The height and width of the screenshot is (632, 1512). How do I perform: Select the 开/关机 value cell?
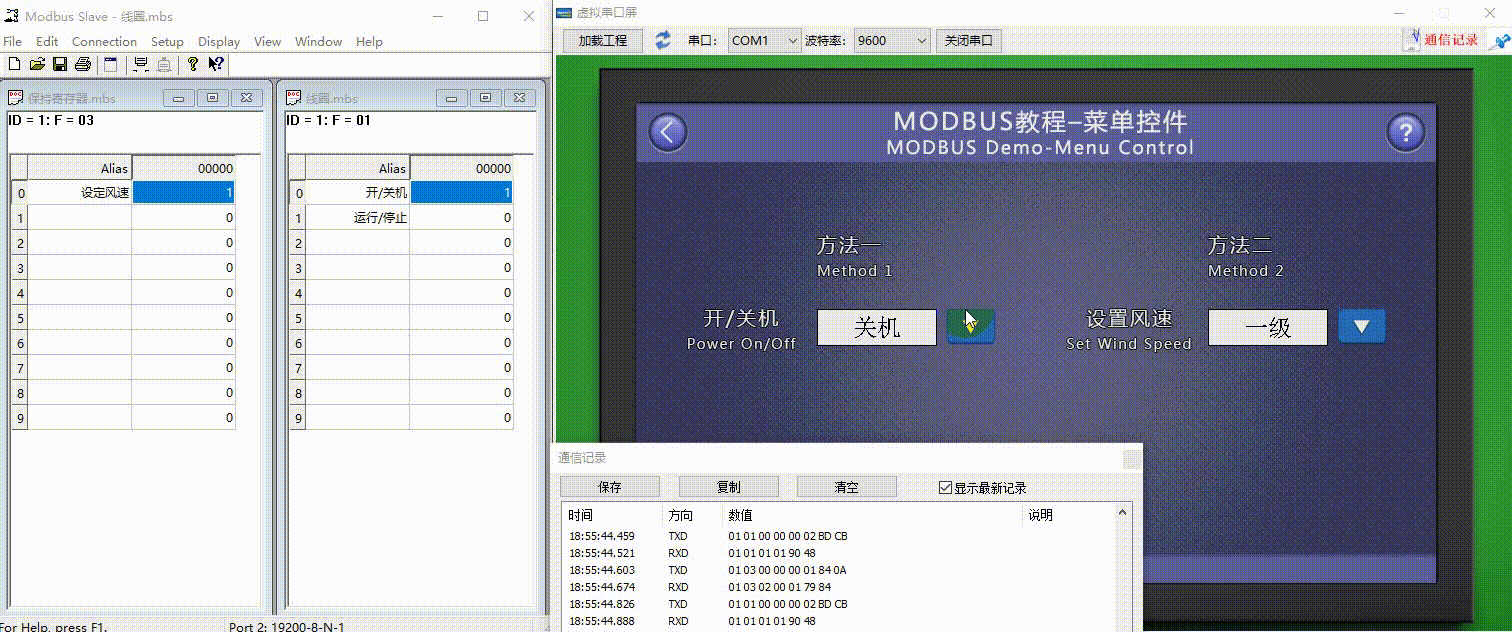point(461,193)
